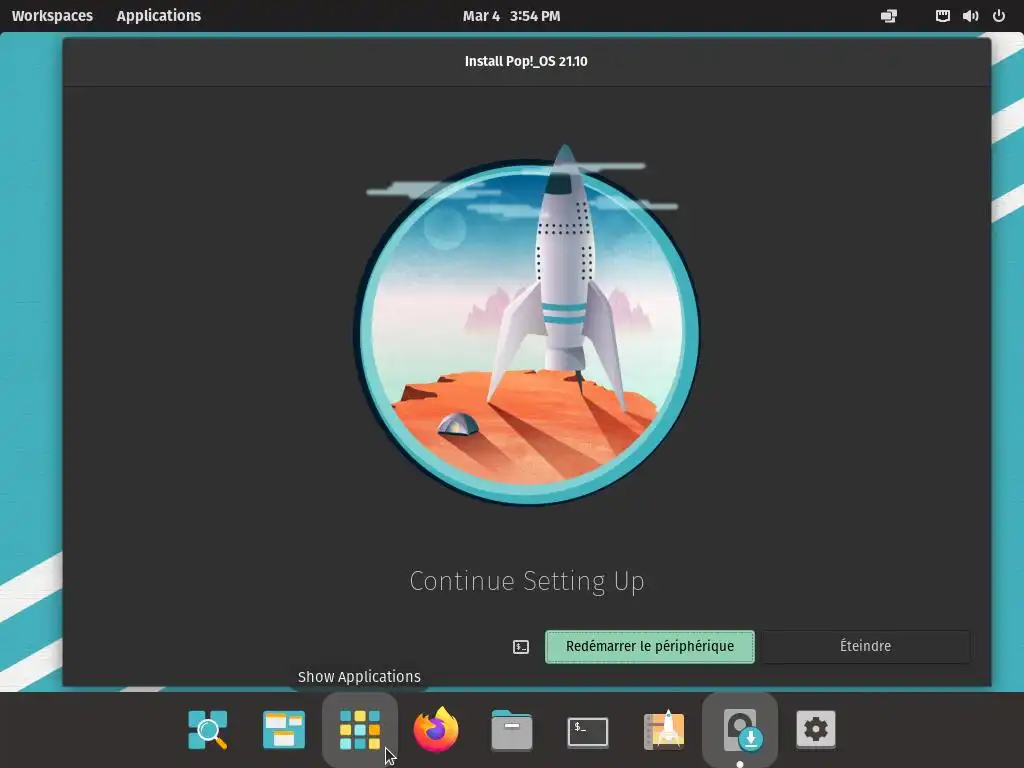The image size is (1024, 768).
Task: Click the volume speaker icon
Action: [970, 16]
